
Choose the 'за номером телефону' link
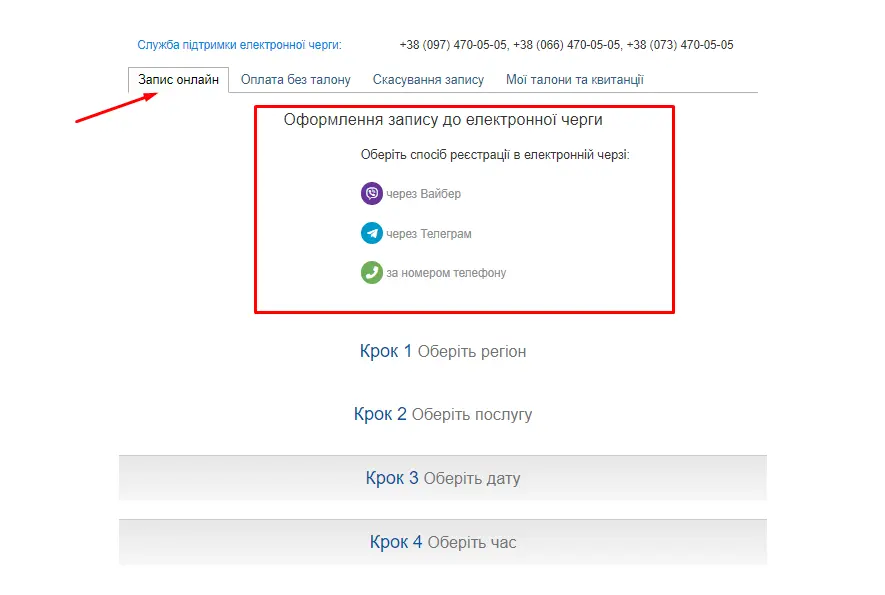coord(446,273)
